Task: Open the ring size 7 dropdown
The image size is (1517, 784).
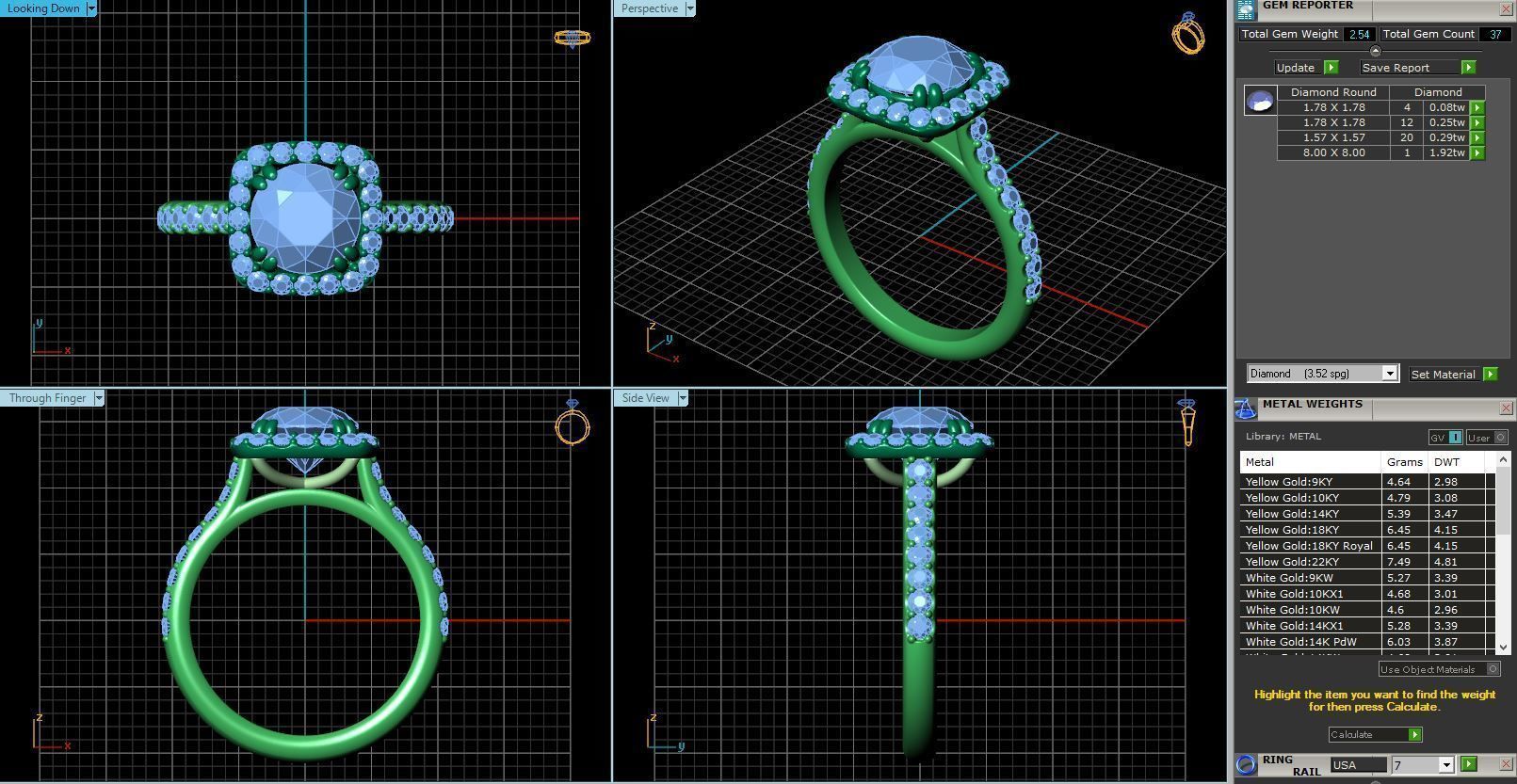Action: click(1446, 765)
